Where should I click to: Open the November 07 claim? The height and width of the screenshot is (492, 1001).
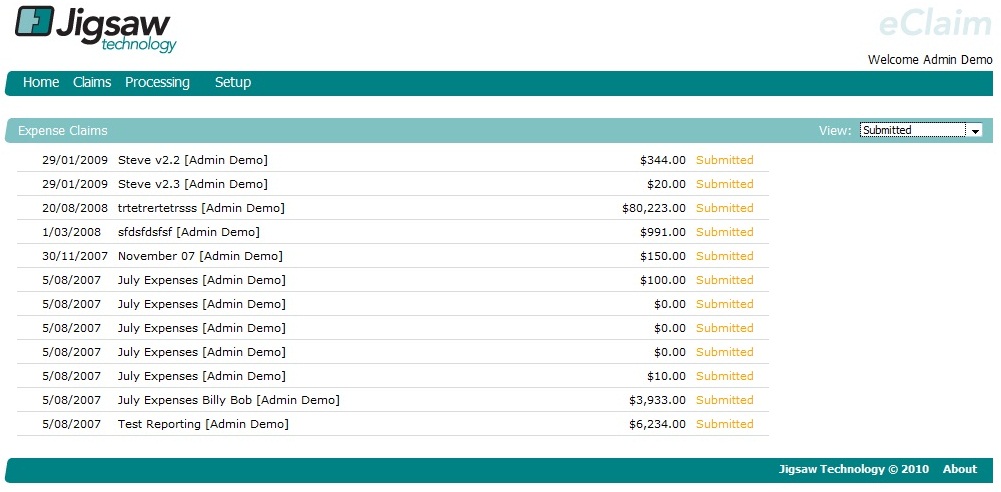click(200, 256)
